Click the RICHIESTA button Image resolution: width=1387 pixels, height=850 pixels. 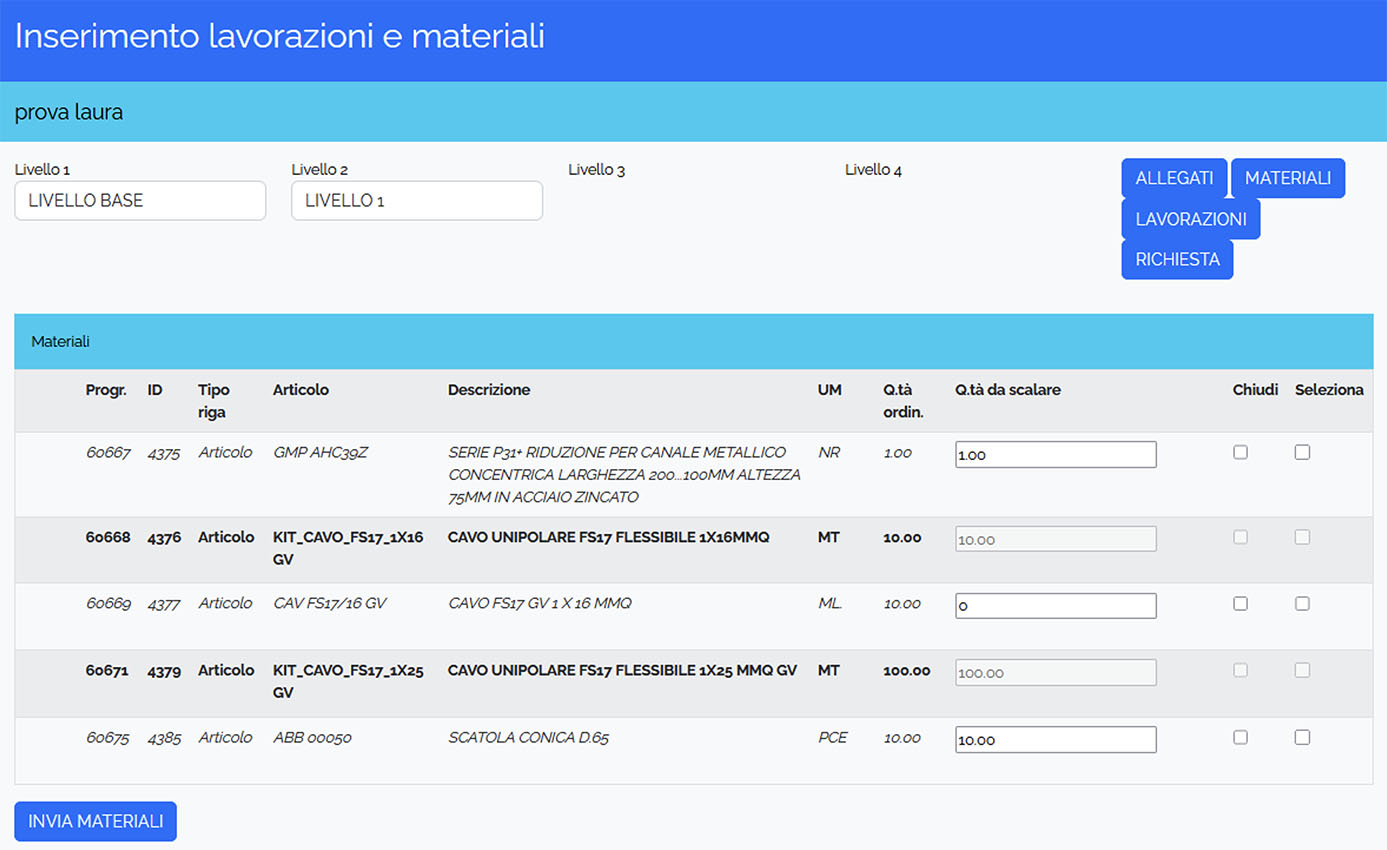[x=1177, y=259]
